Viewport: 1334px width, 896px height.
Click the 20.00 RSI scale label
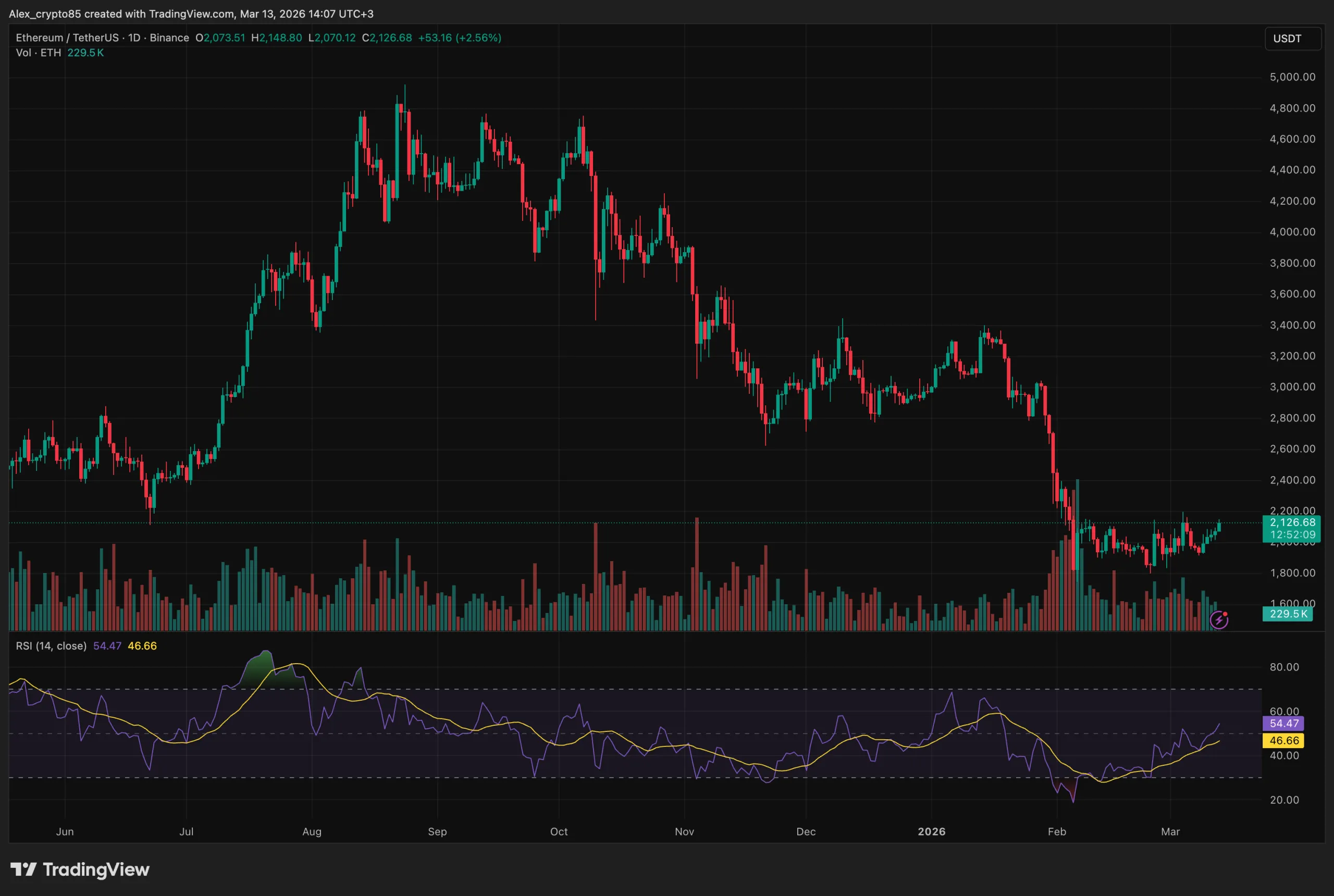point(1283,800)
